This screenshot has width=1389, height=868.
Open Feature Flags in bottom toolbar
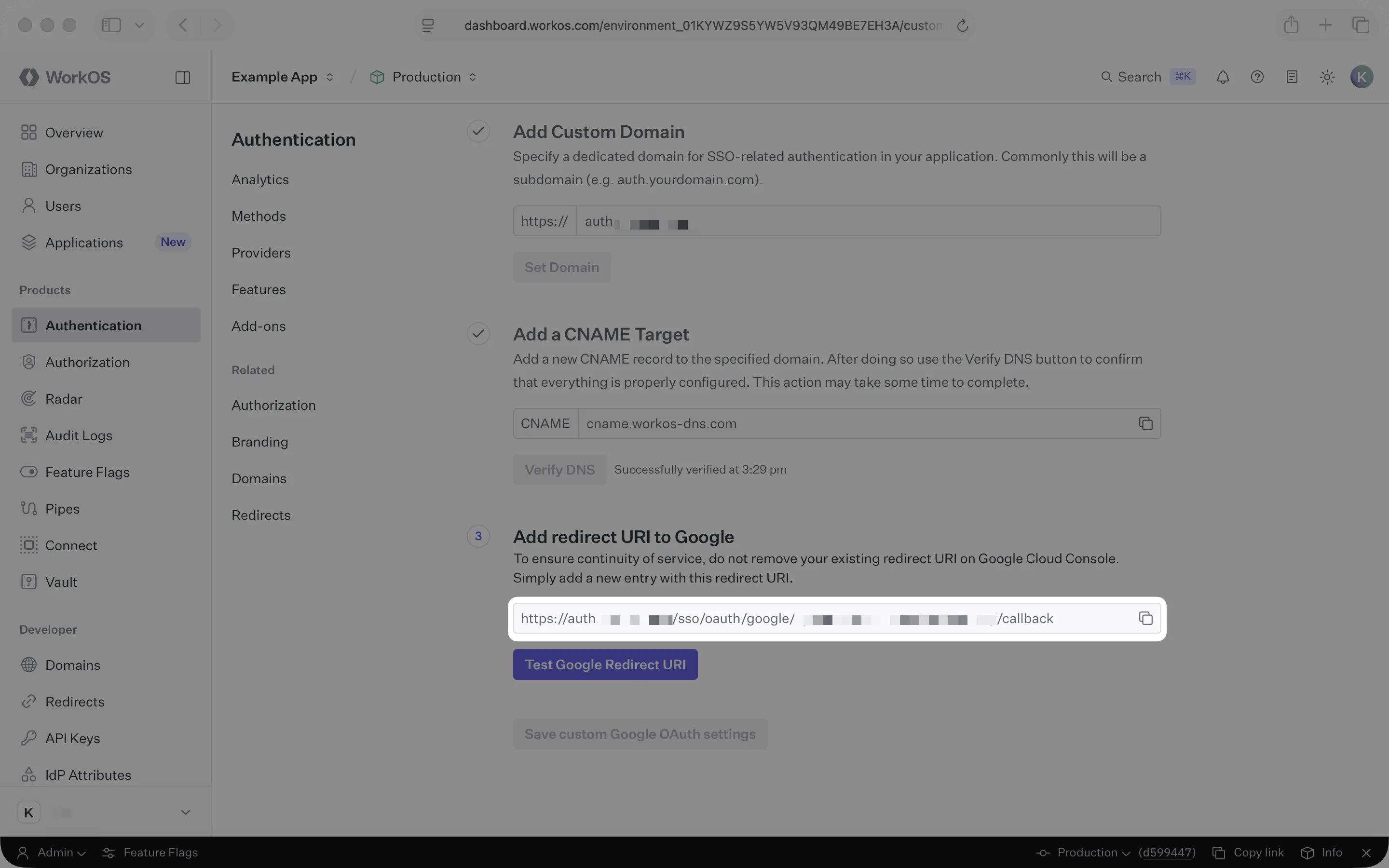(150, 853)
